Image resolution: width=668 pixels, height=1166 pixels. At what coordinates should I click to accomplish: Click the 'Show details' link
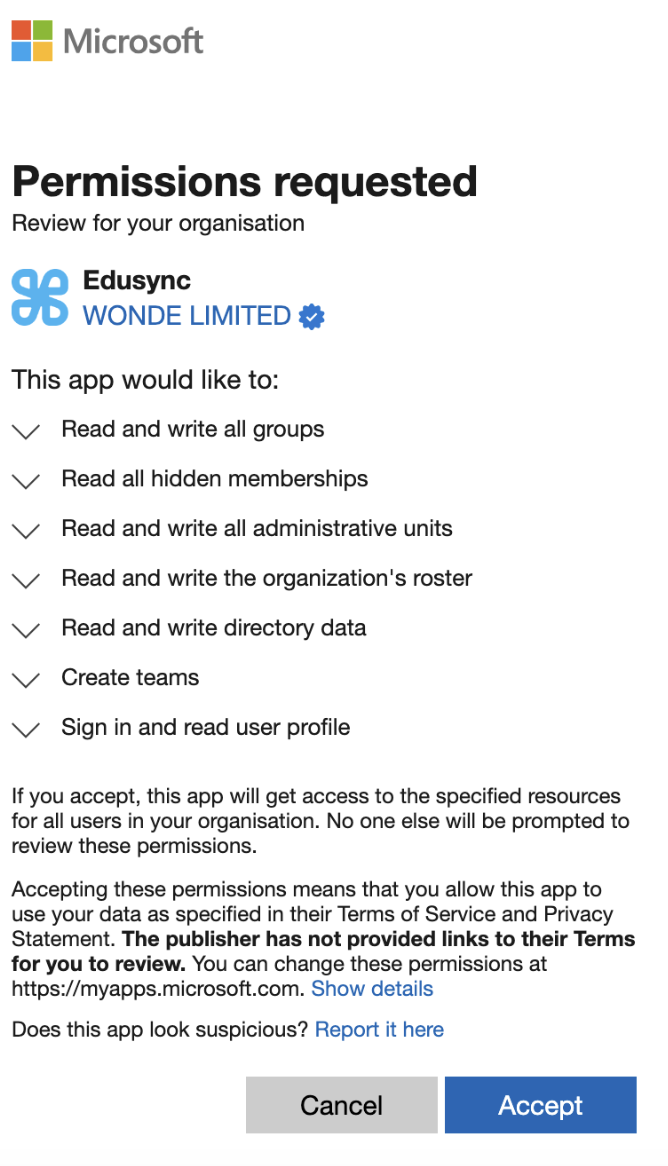[372, 989]
